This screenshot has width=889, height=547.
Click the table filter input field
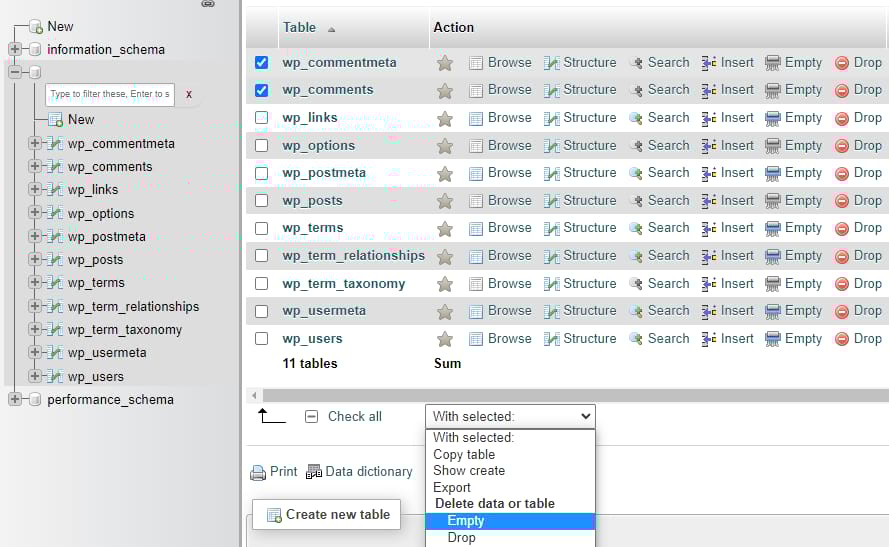(x=110, y=94)
